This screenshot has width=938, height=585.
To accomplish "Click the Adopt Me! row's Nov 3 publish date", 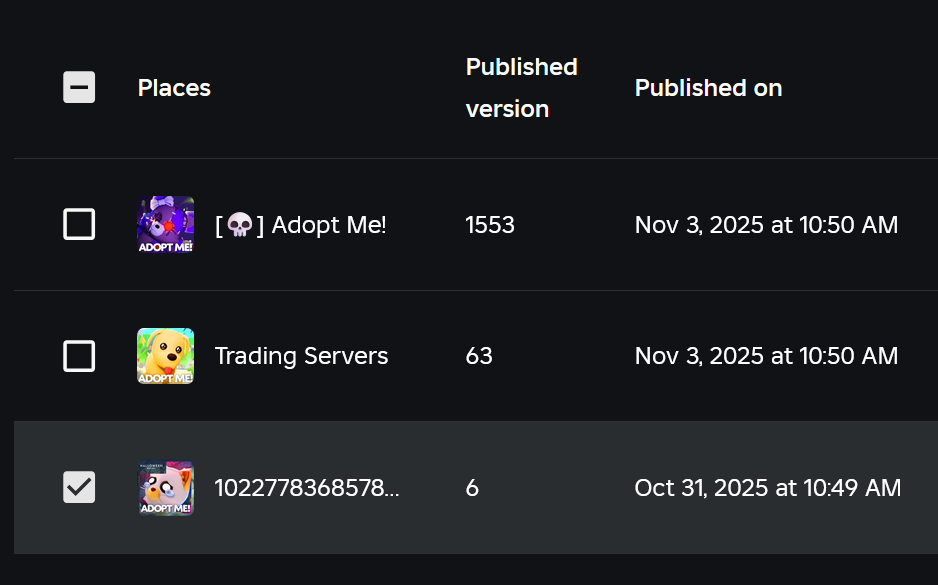I will tap(766, 225).
